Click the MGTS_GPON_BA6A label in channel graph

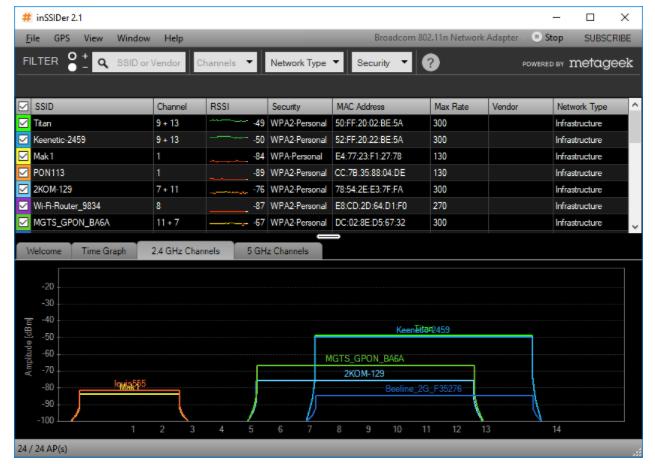(x=364, y=358)
